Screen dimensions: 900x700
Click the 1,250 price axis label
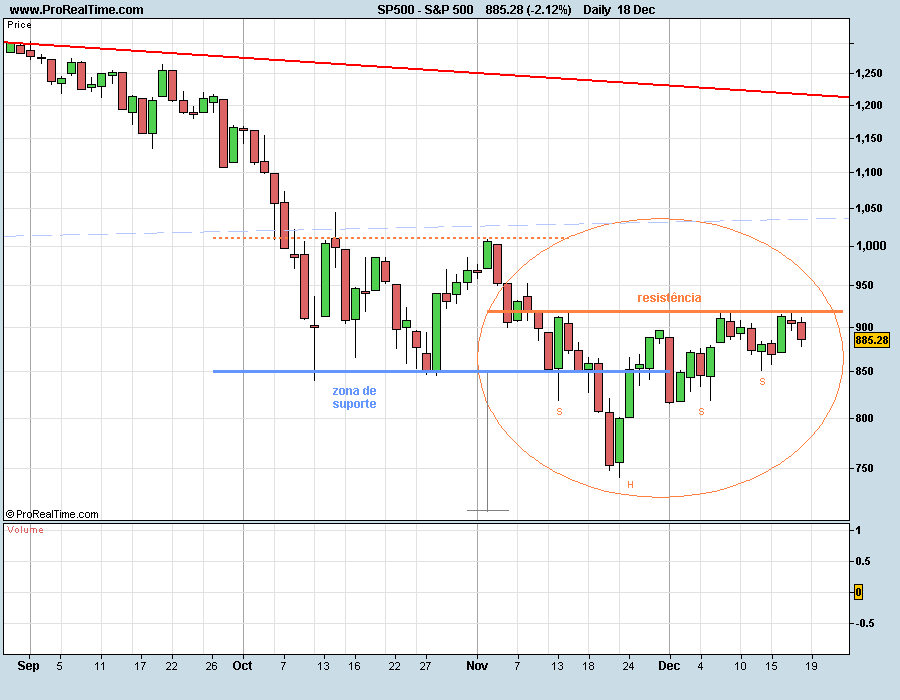(x=868, y=73)
